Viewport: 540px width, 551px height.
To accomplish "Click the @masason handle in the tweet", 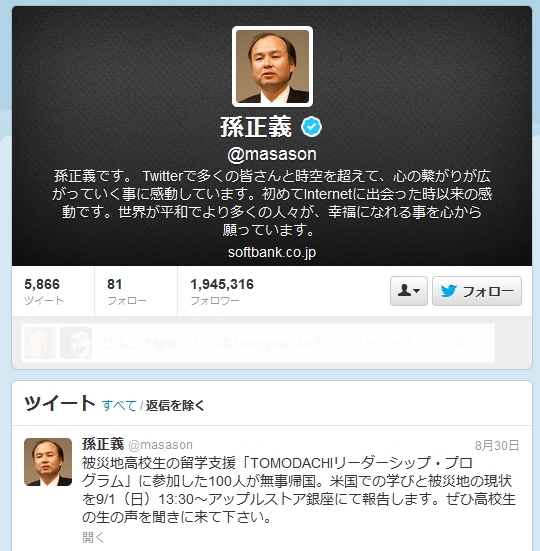I will pos(161,445).
